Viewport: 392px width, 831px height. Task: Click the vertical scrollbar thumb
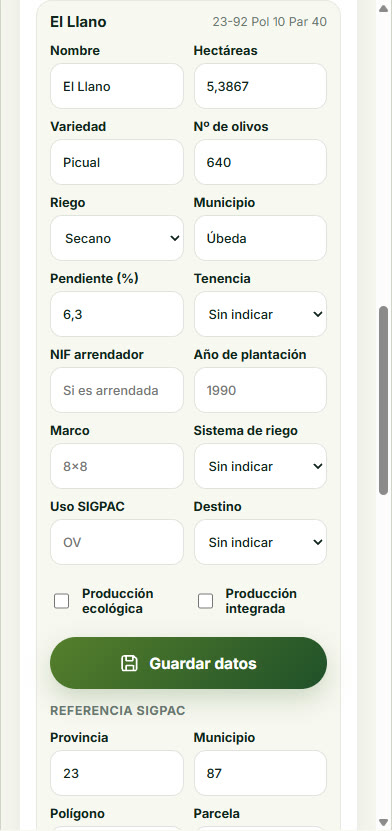pyautogui.click(x=384, y=401)
